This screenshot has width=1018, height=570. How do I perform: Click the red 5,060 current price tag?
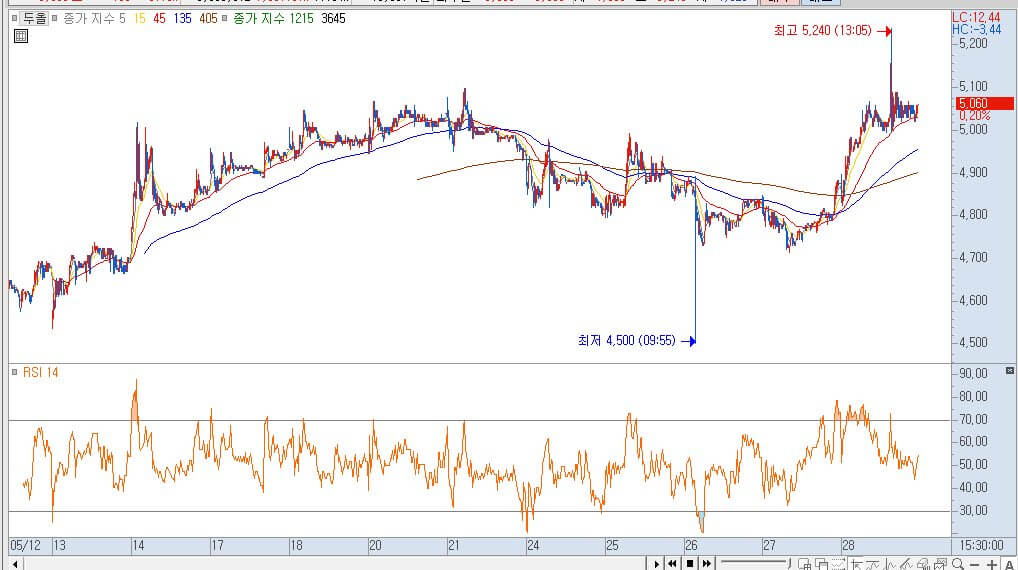point(985,103)
